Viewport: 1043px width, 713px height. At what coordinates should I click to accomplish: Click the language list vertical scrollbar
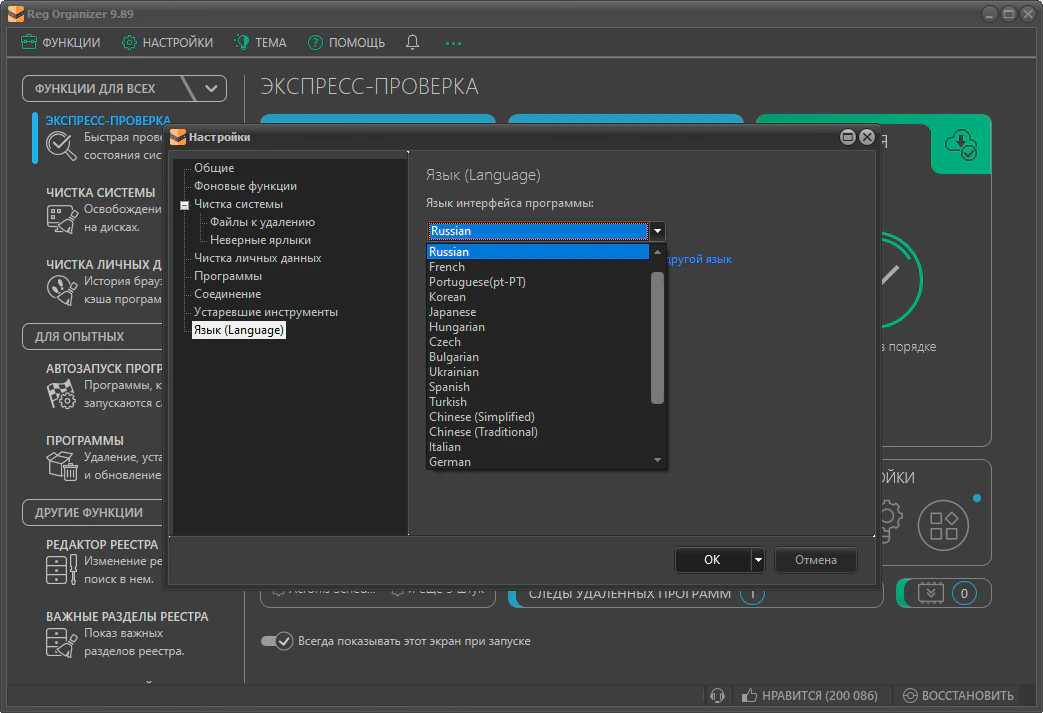(657, 338)
